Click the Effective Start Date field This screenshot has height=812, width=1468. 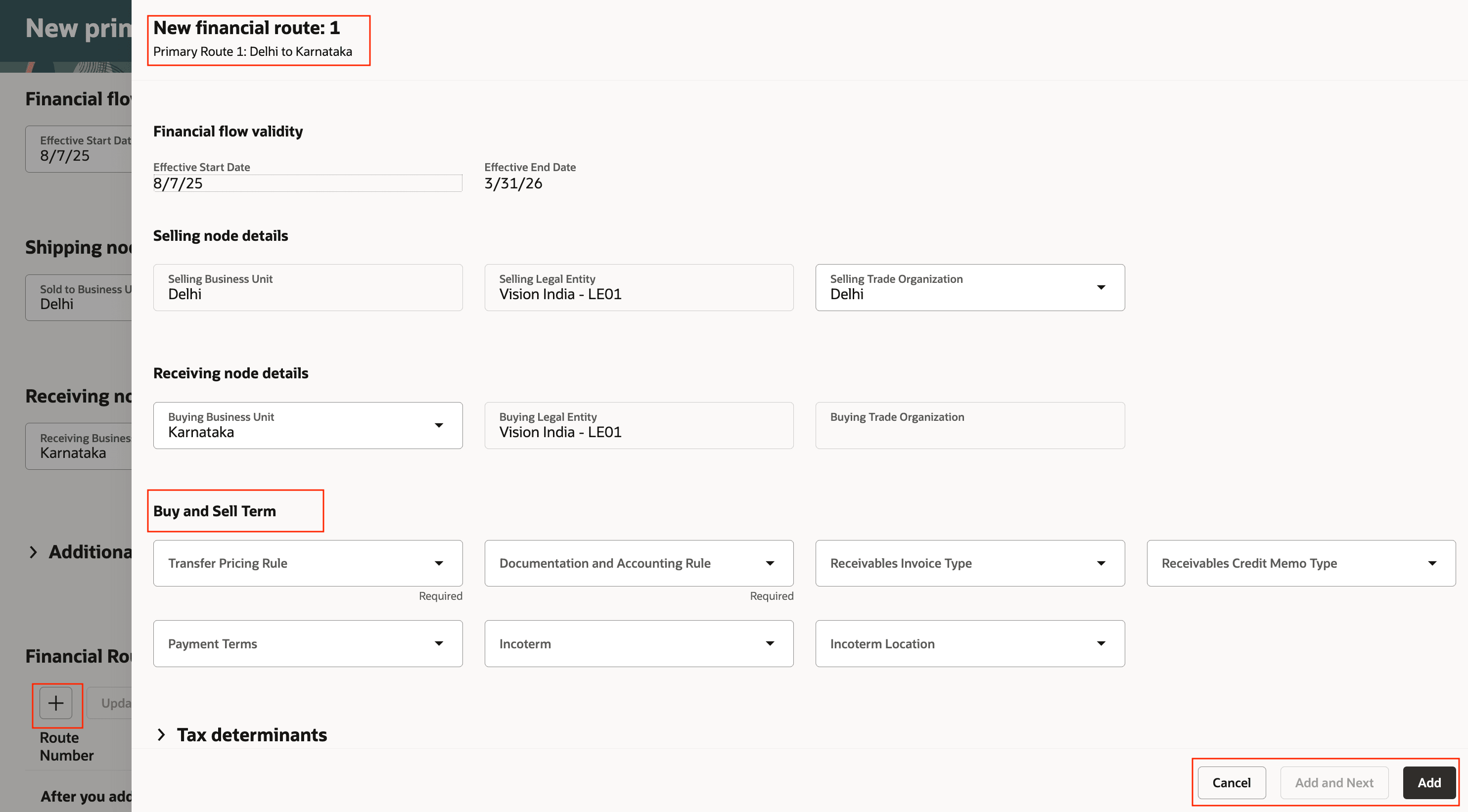(307, 183)
